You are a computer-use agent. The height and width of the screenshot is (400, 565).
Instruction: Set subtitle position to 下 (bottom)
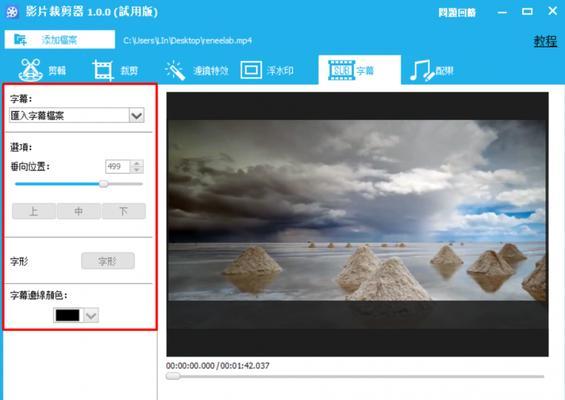tap(124, 211)
